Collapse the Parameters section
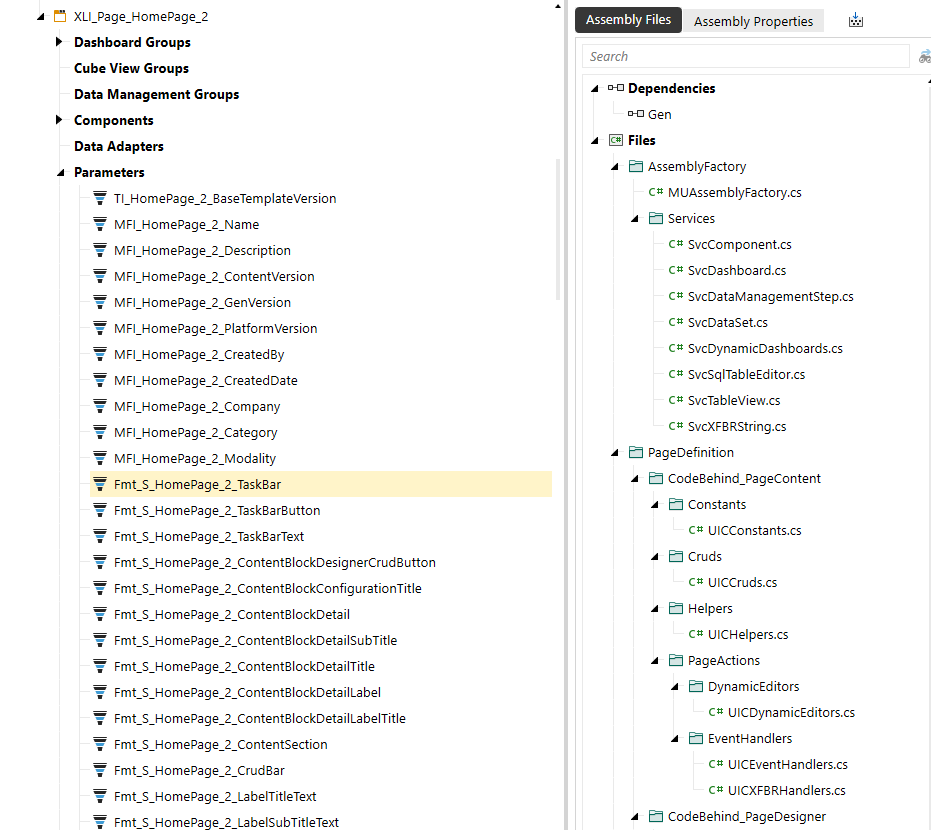The image size is (931, 830). tap(59, 172)
